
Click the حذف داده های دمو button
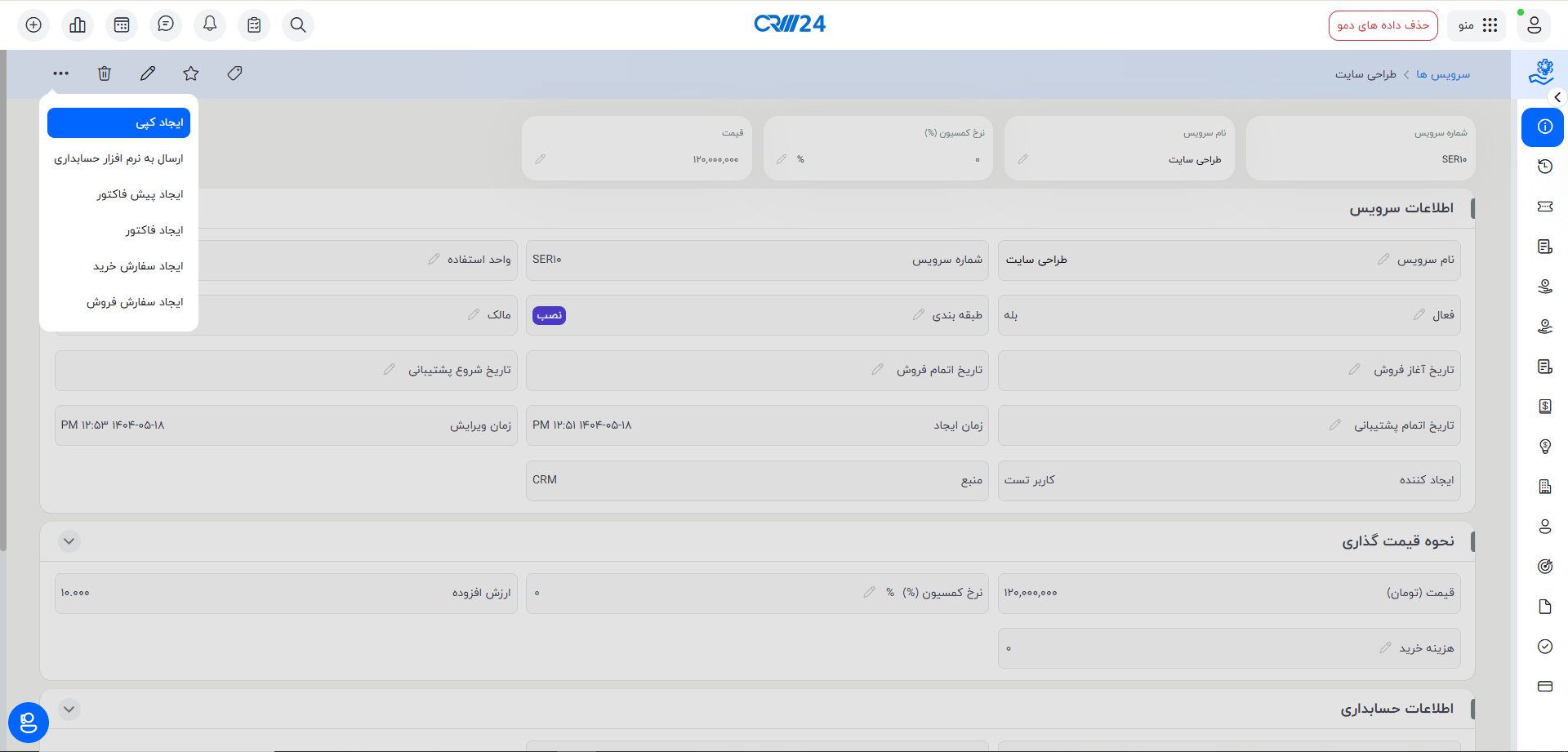(x=1383, y=25)
